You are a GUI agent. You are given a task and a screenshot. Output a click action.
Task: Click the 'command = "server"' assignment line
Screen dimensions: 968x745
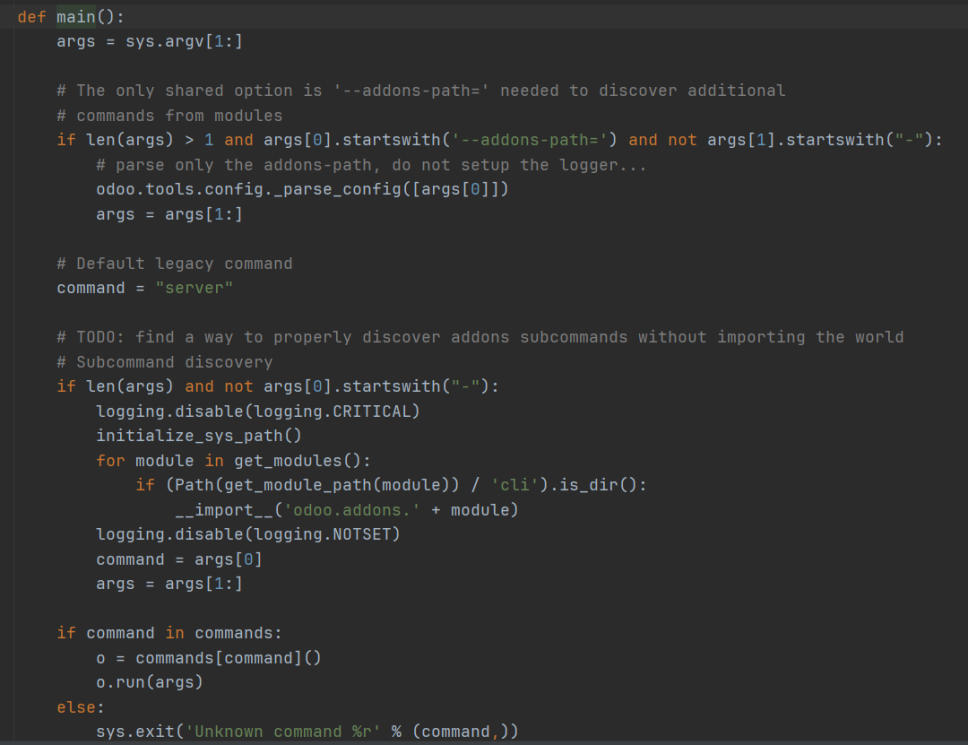pyautogui.click(x=144, y=288)
